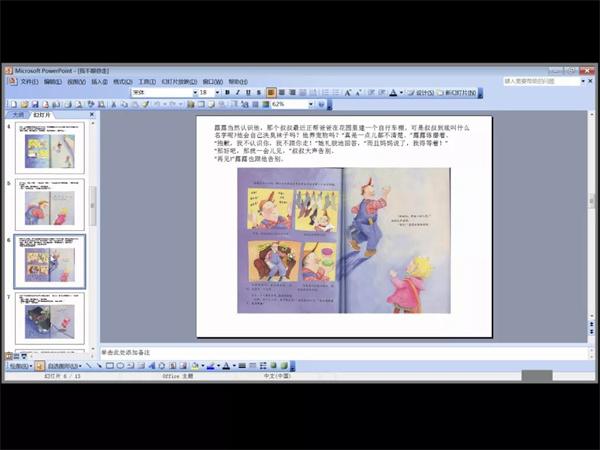Select the Rectangle drawing tool
Image resolution: width=600 pixels, height=450 pixels.
110,366
